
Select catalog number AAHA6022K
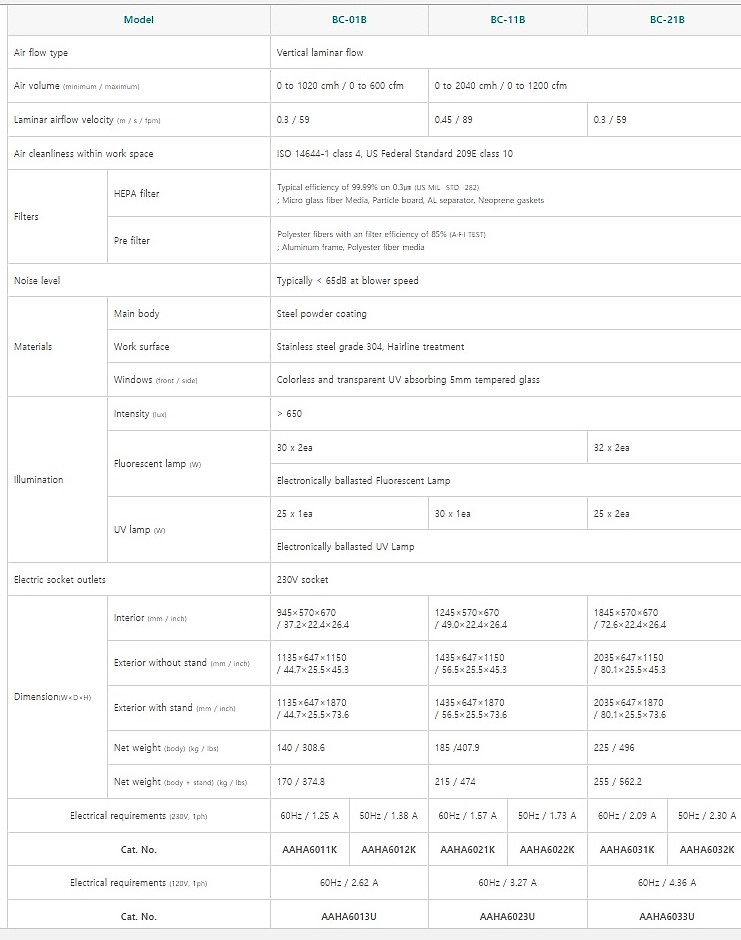pyautogui.click(x=547, y=850)
